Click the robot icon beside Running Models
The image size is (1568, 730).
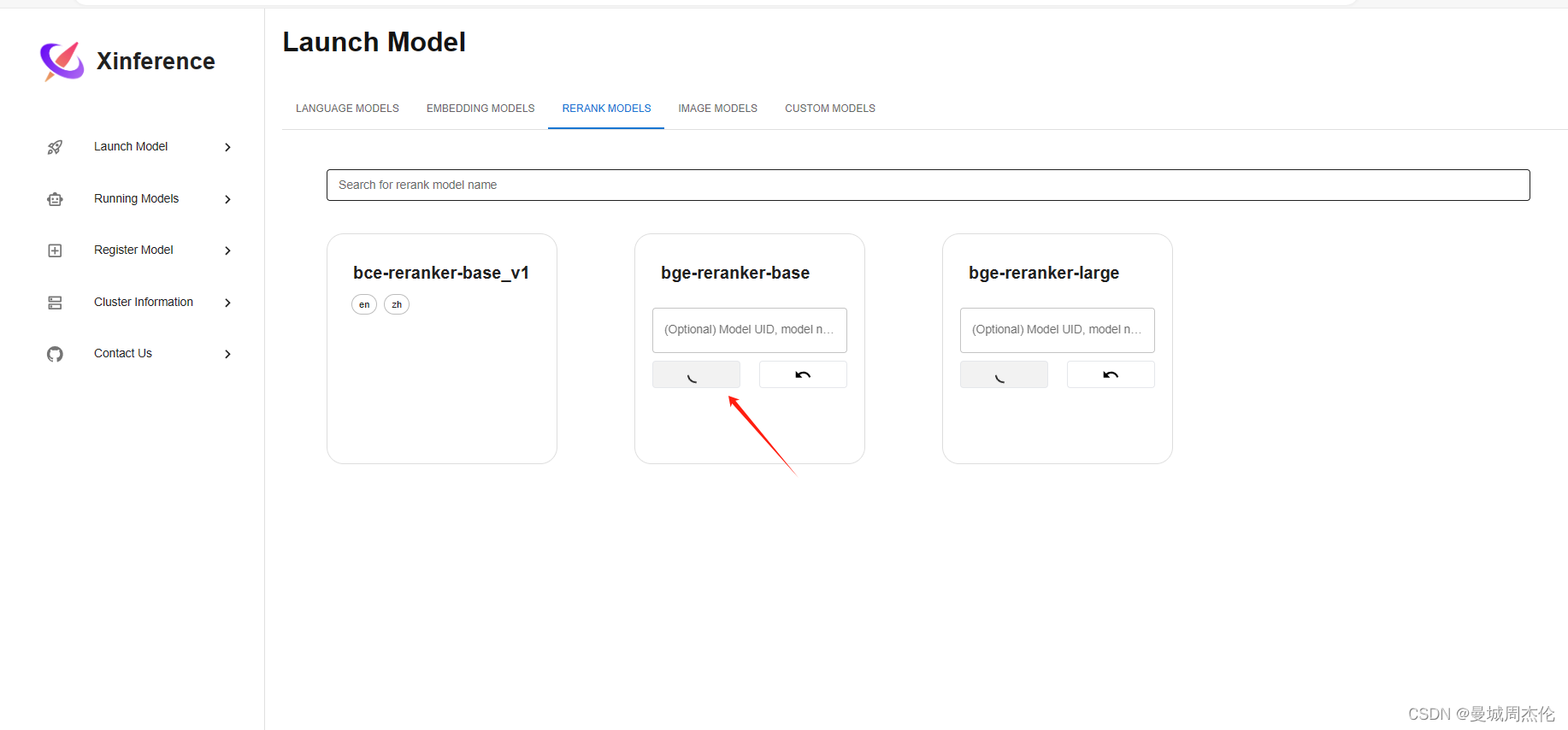point(55,199)
